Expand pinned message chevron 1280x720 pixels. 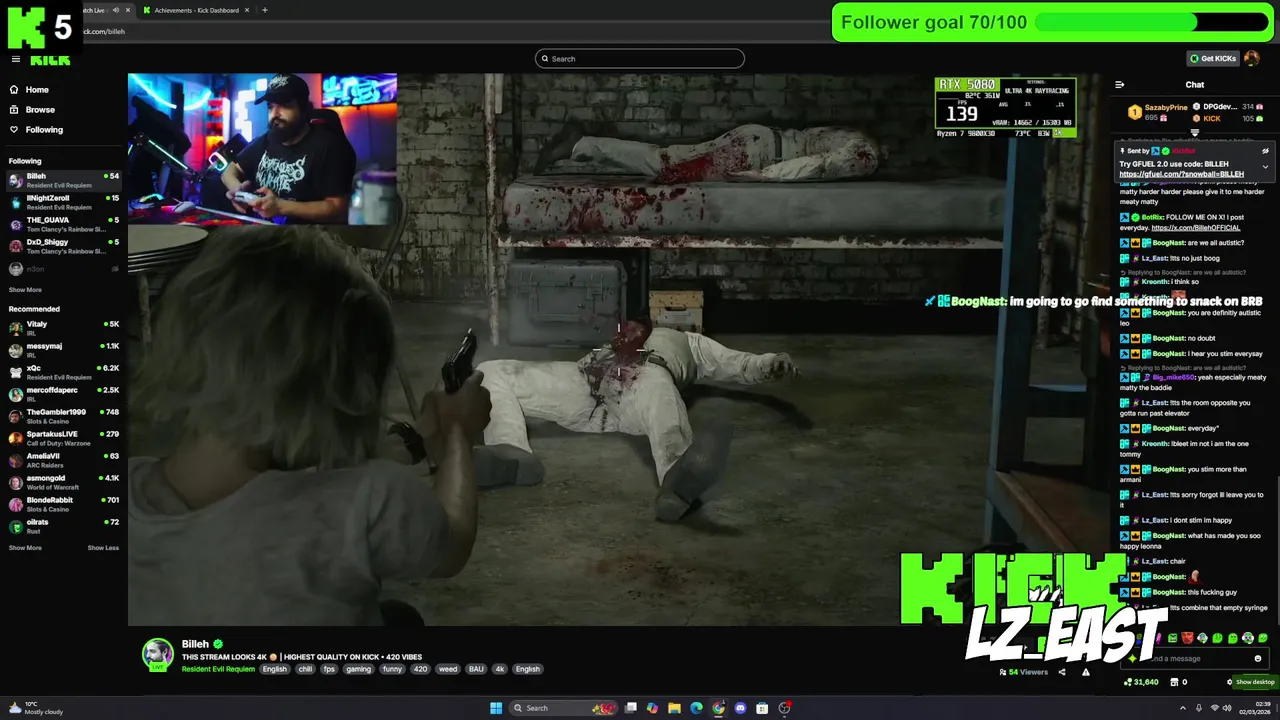[x=1265, y=166]
